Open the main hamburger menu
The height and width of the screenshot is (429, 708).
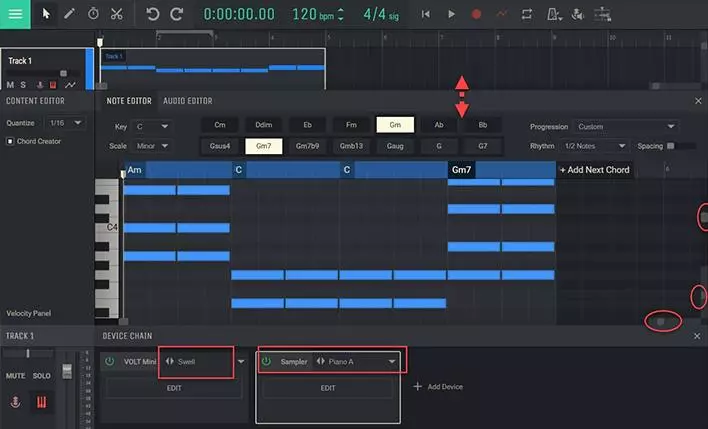15,14
